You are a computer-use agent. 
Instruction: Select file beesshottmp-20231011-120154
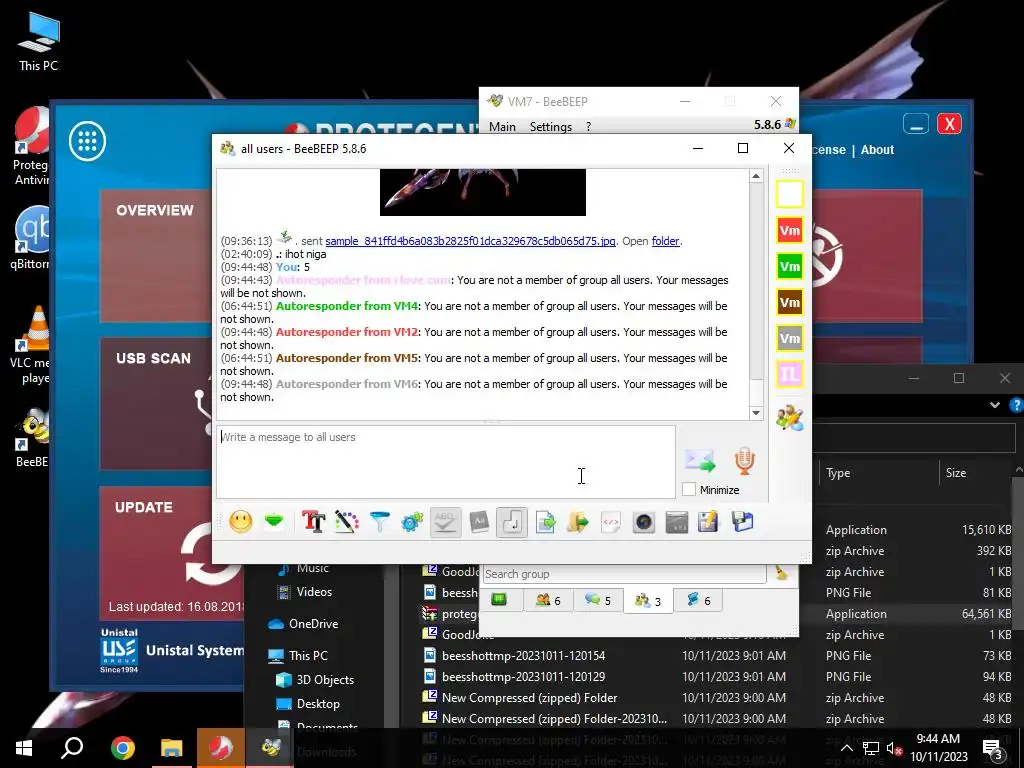point(523,656)
